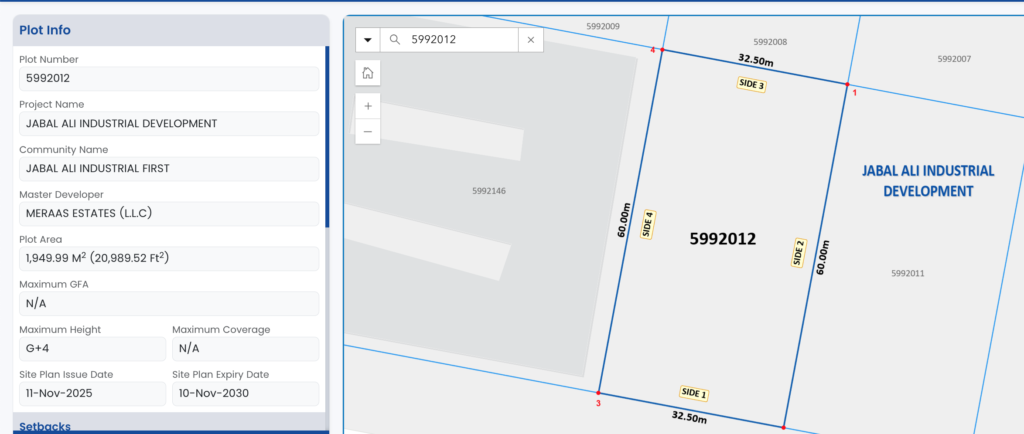Zoom in on the map
Screen dimensions: 1024x434
pyautogui.click(x=368, y=106)
